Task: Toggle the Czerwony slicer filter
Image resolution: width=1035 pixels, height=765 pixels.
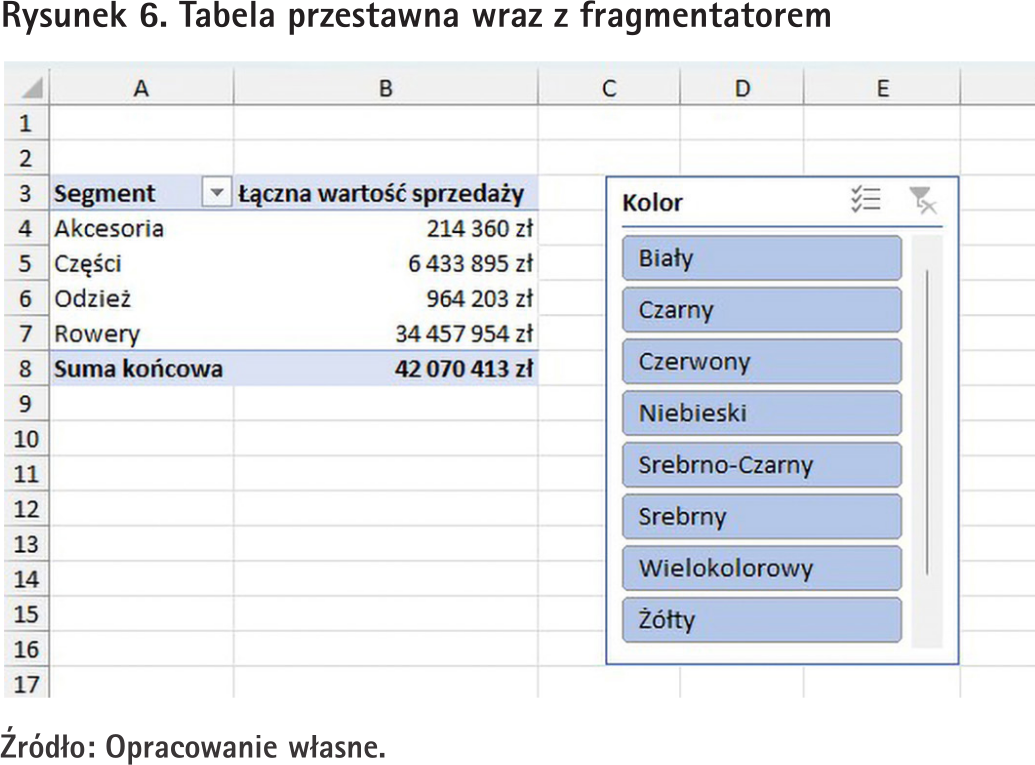Action: [x=761, y=362]
